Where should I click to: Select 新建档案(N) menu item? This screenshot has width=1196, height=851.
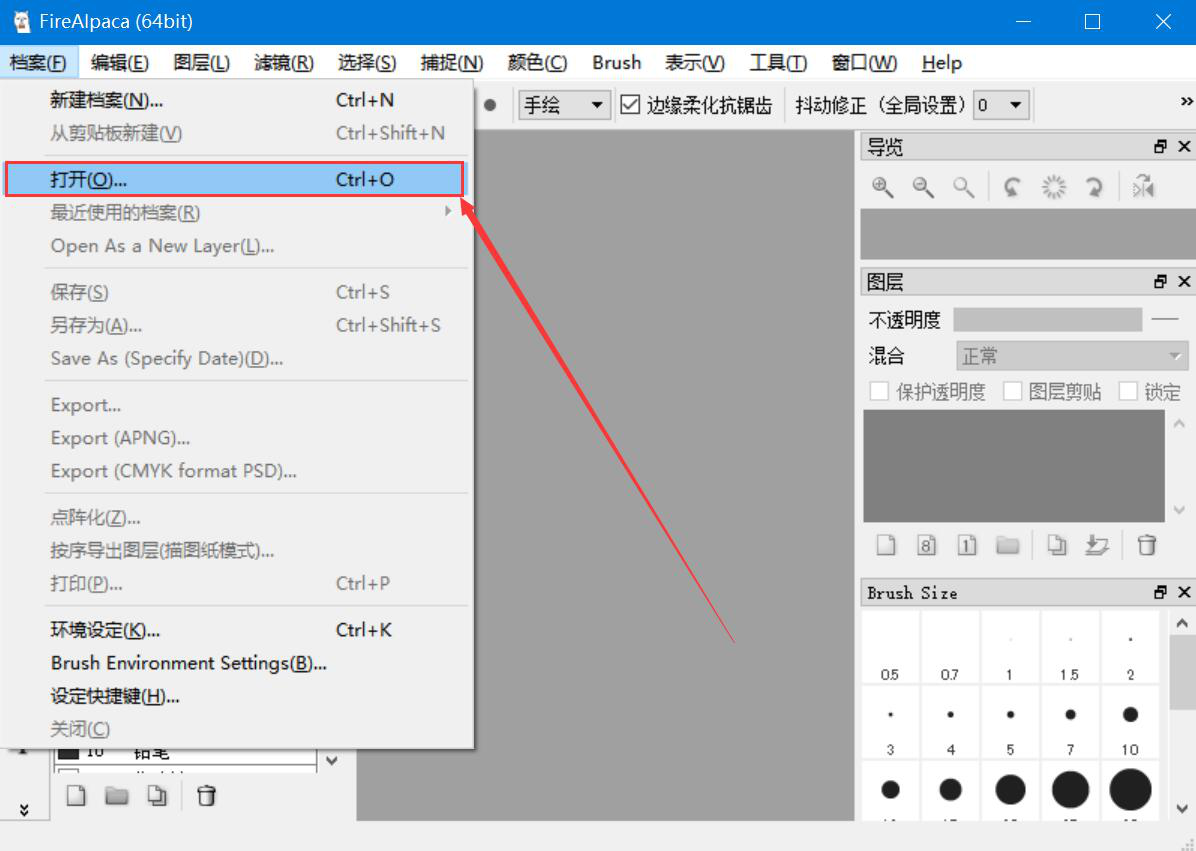pyautogui.click(x=236, y=100)
